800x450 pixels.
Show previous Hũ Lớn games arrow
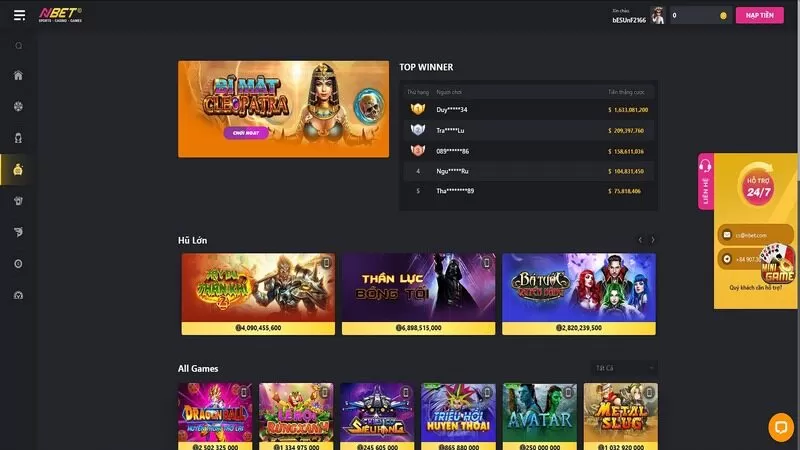pos(640,240)
